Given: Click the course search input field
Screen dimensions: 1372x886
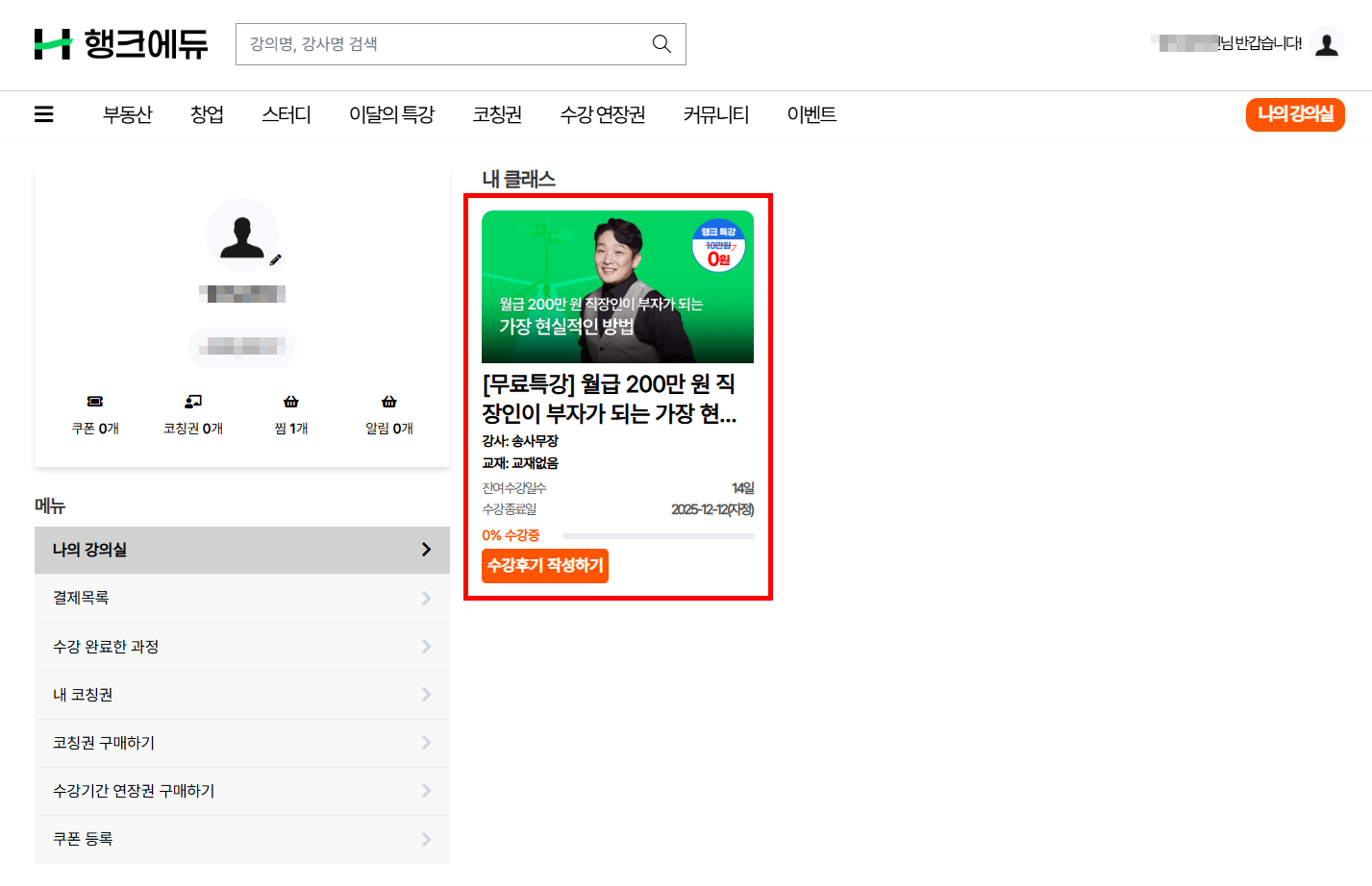Looking at the screenshot, I should pyautogui.click(x=442, y=44).
